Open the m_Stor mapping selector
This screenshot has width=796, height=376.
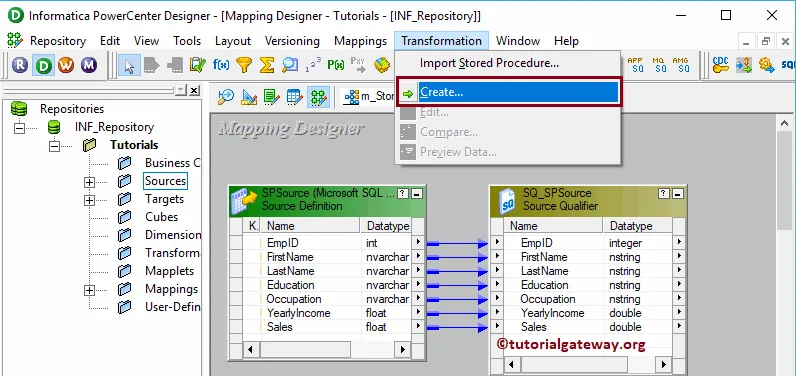(369, 96)
